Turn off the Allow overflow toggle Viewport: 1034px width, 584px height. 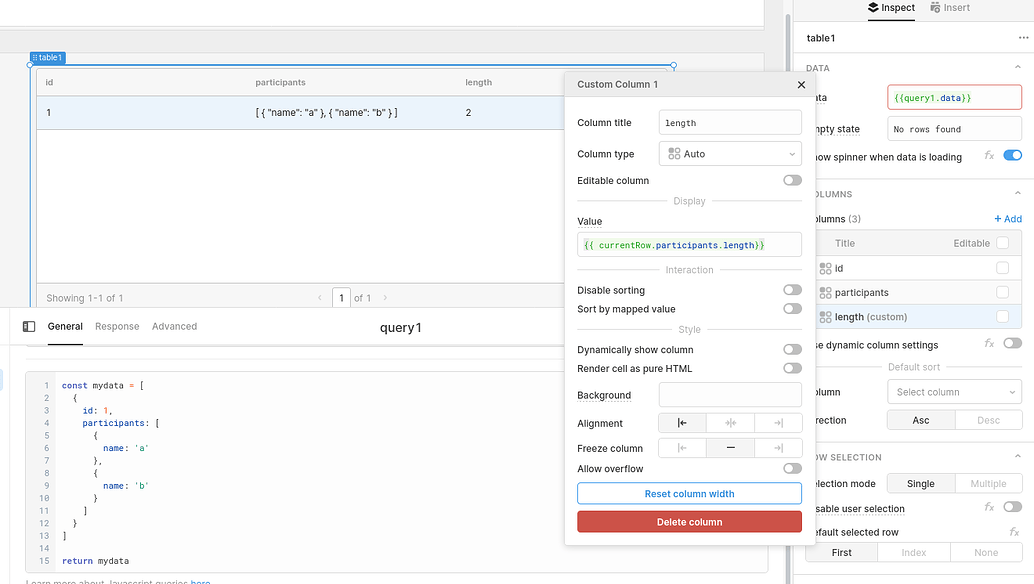coord(791,468)
